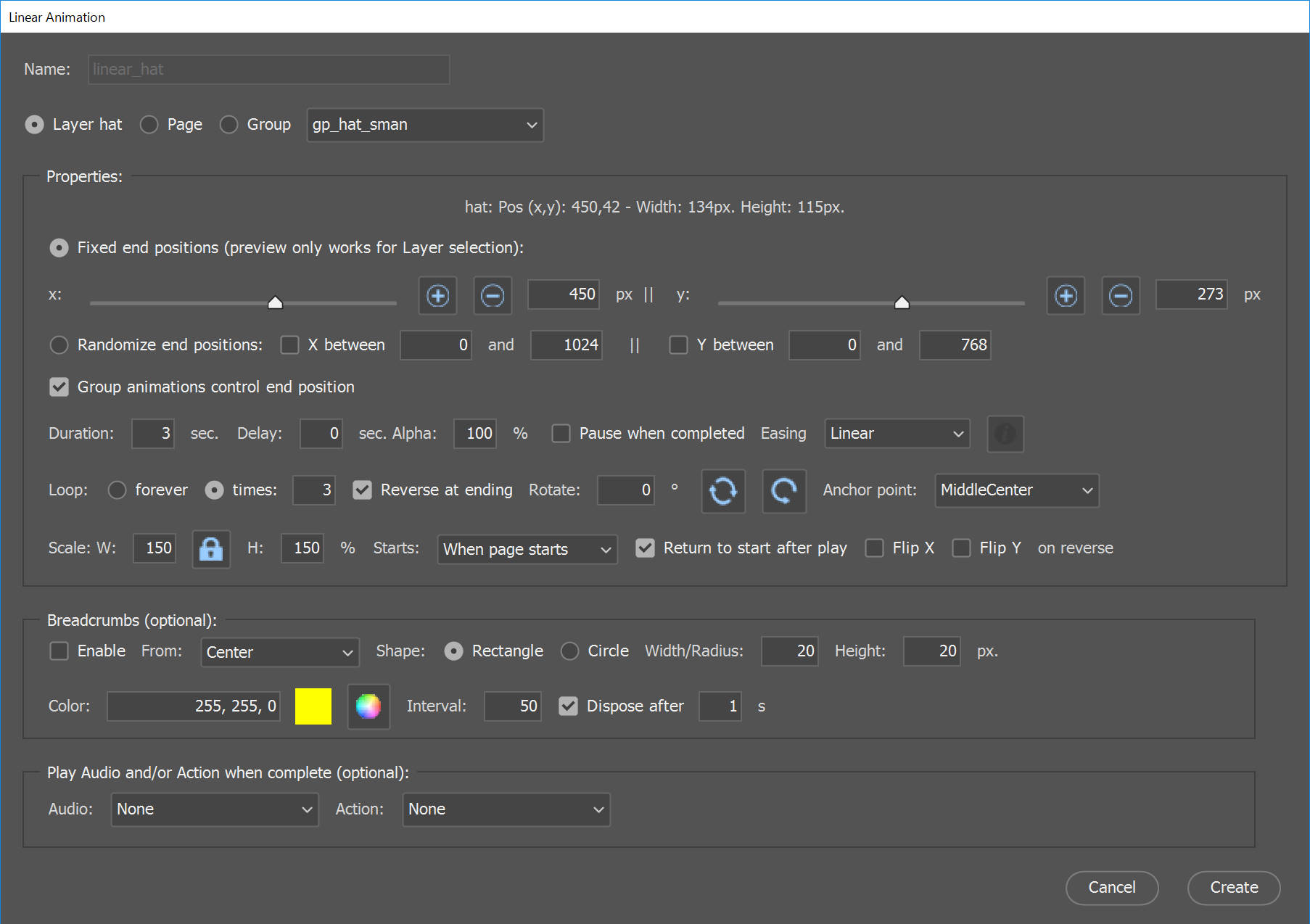Open the Easing Linear dropdown

[x=897, y=434]
